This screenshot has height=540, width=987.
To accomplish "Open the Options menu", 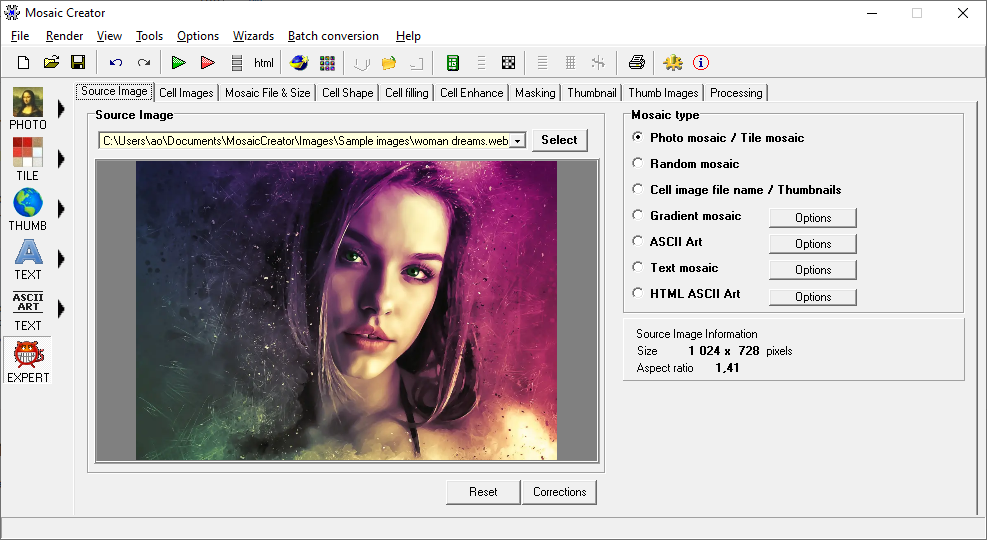I will [198, 36].
